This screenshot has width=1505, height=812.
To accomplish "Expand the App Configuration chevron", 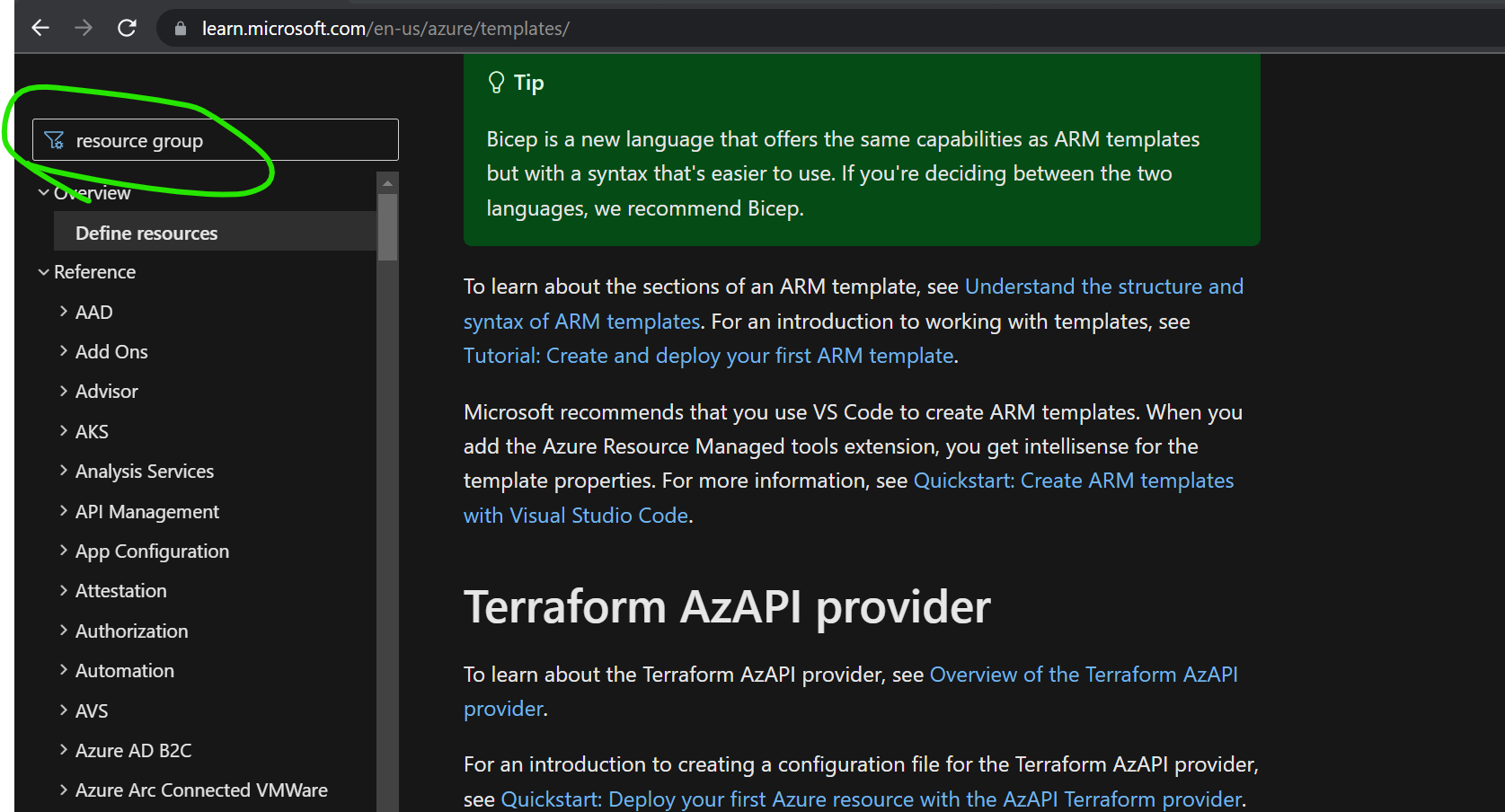I will pyautogui.click(x=64, y=550).
